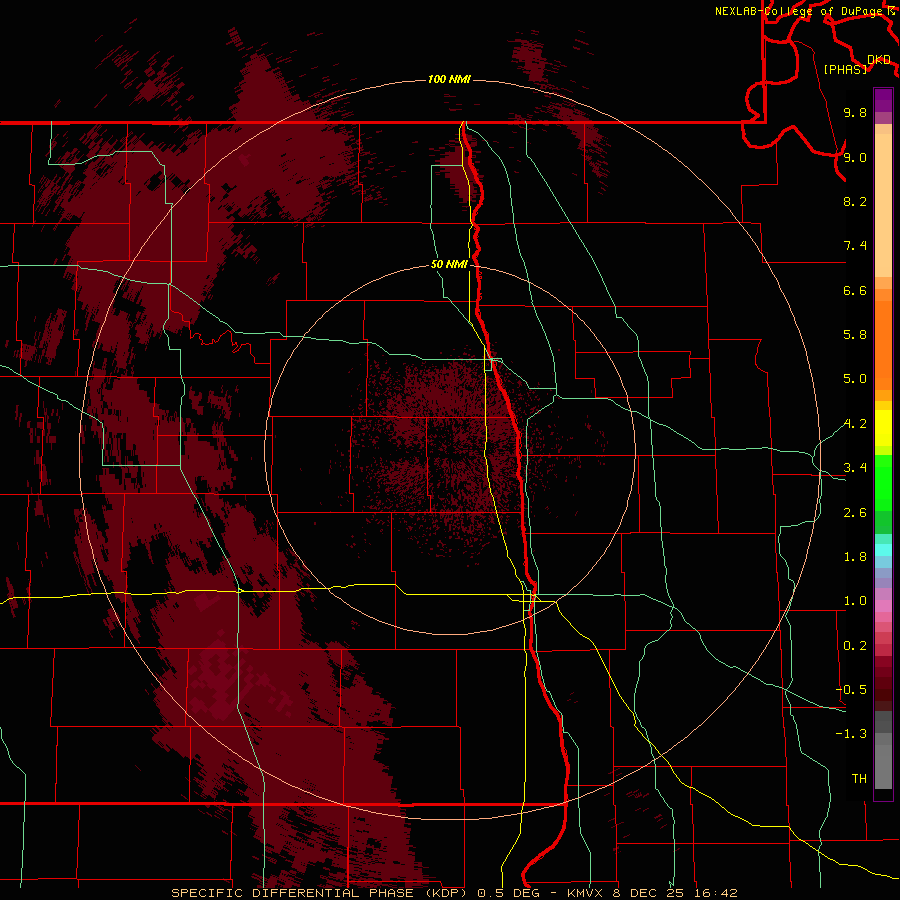Click the 4.2 scale value
The width and height of the screenshot is (900, 900).
click(x=855, y=424)
